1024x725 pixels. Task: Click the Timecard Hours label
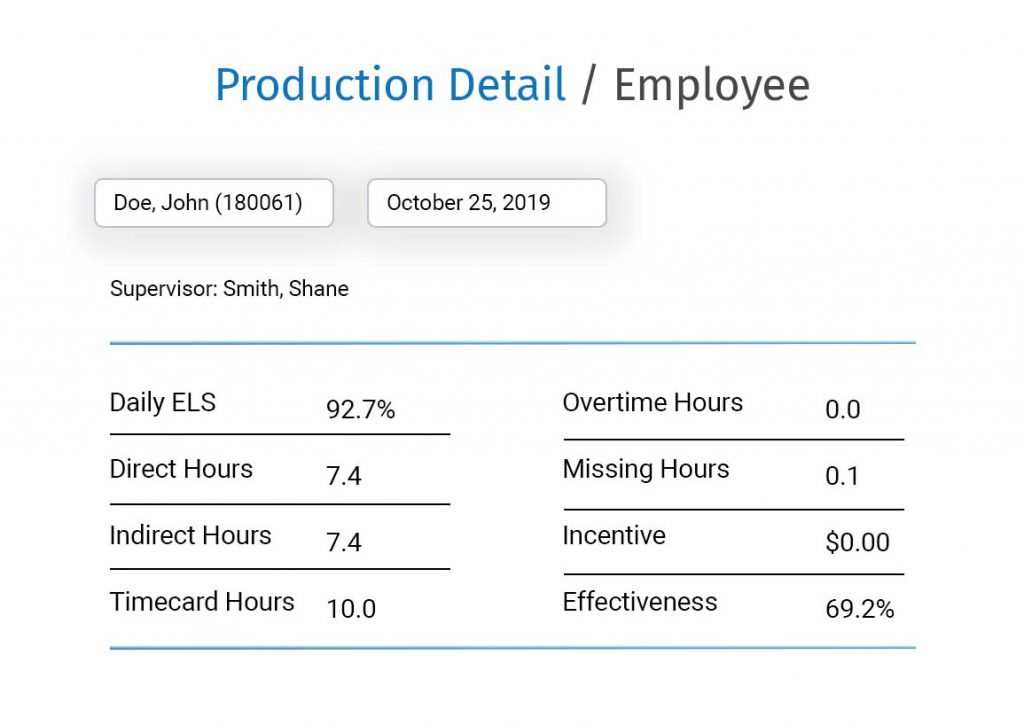(x=202, y=602)
